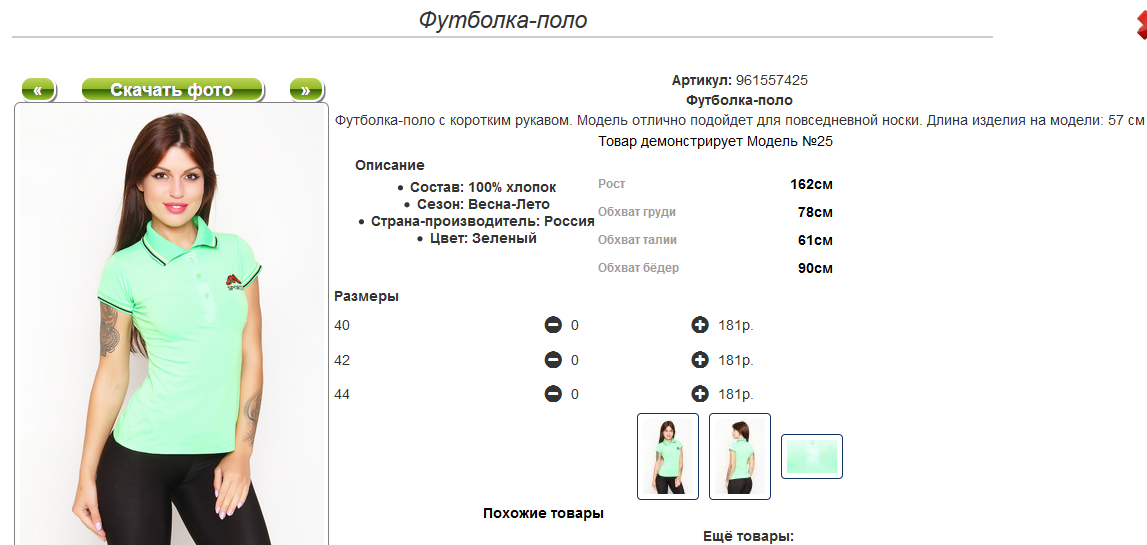Click the large product photo

click(x=172, y=330)
